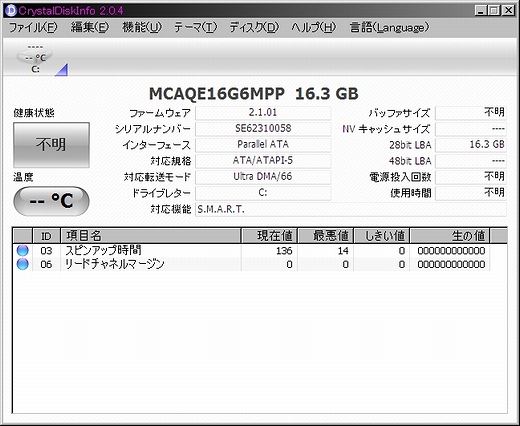Open the 言語(Language) menu
This screenshot has height=426, width=520.
[x=389, y=27]
